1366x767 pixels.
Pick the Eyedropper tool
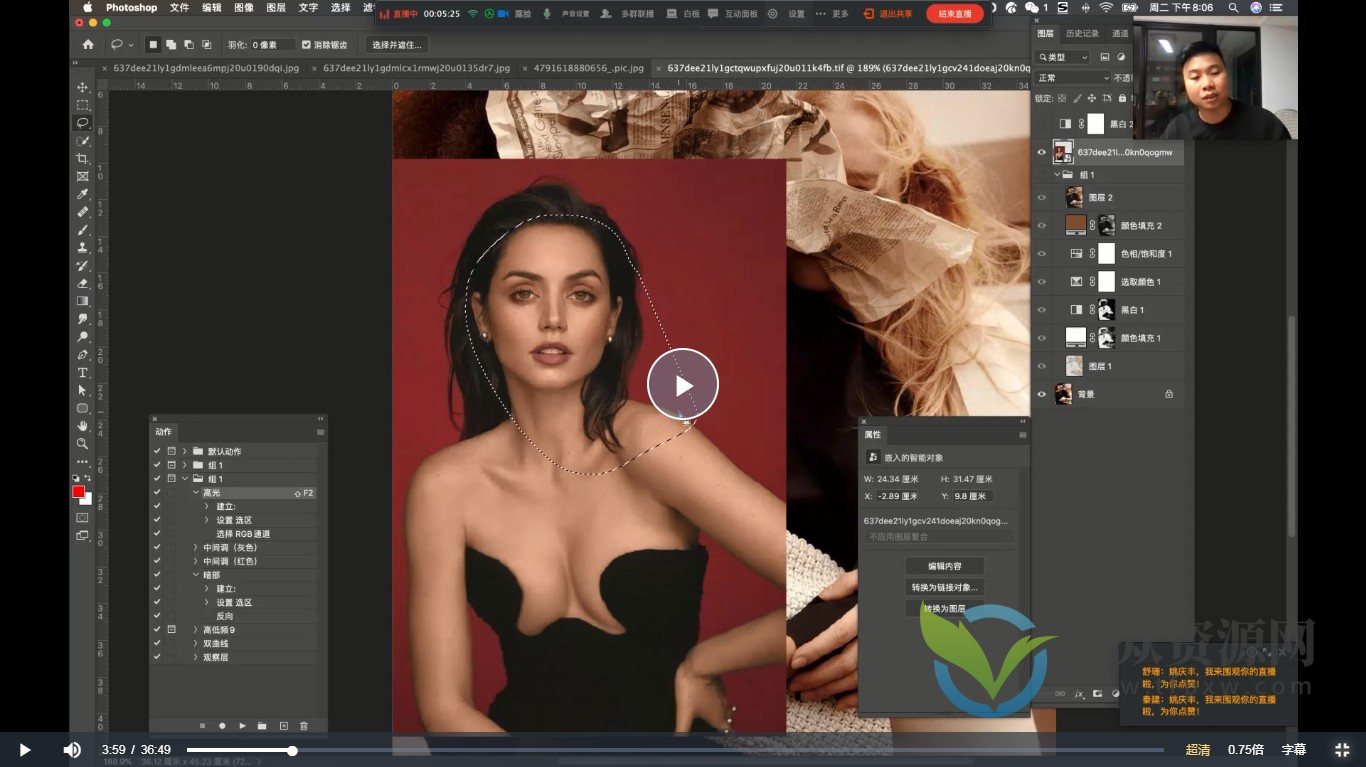coord(83,194)
